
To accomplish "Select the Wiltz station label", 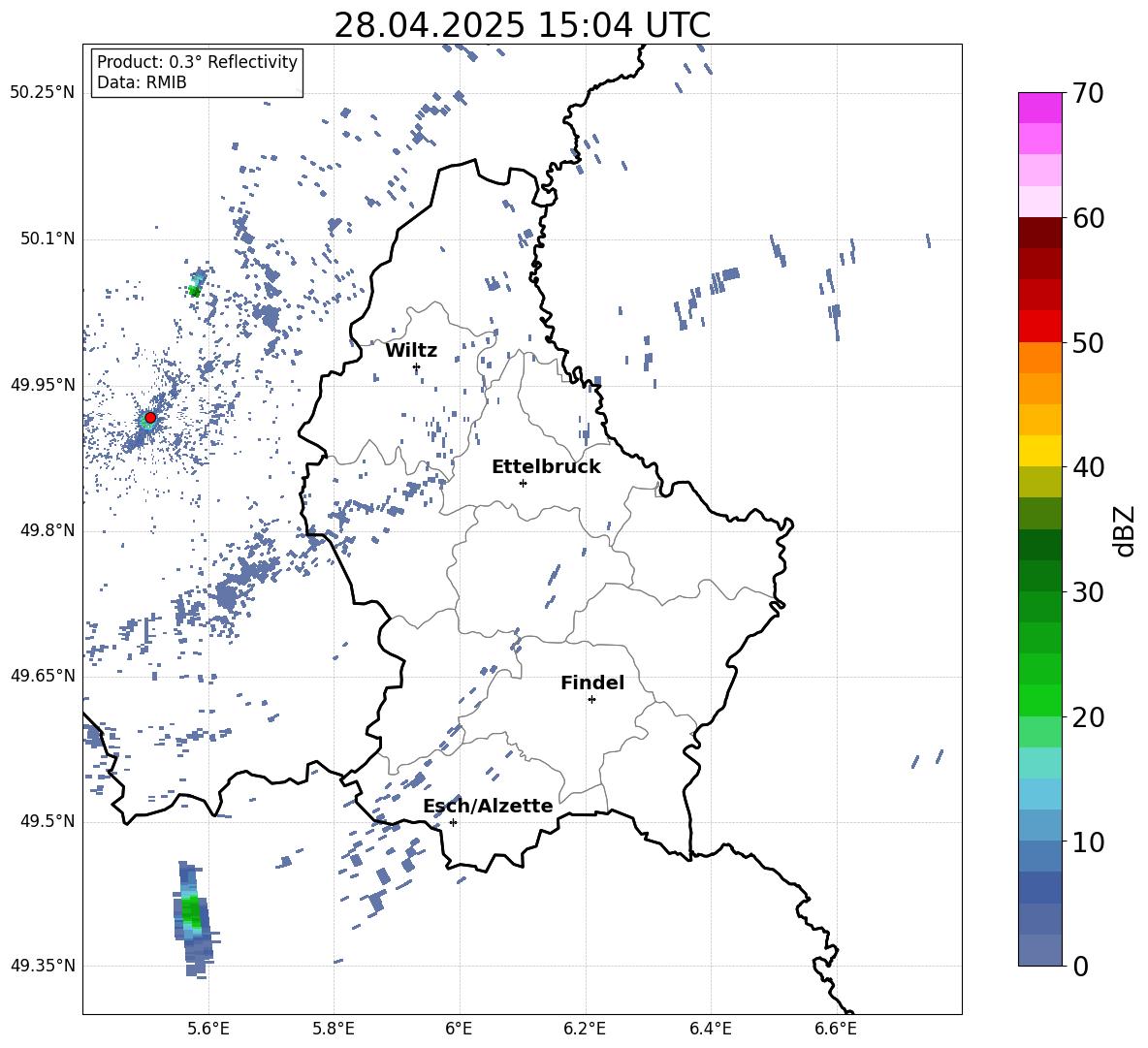I will (x=411, y=351).
